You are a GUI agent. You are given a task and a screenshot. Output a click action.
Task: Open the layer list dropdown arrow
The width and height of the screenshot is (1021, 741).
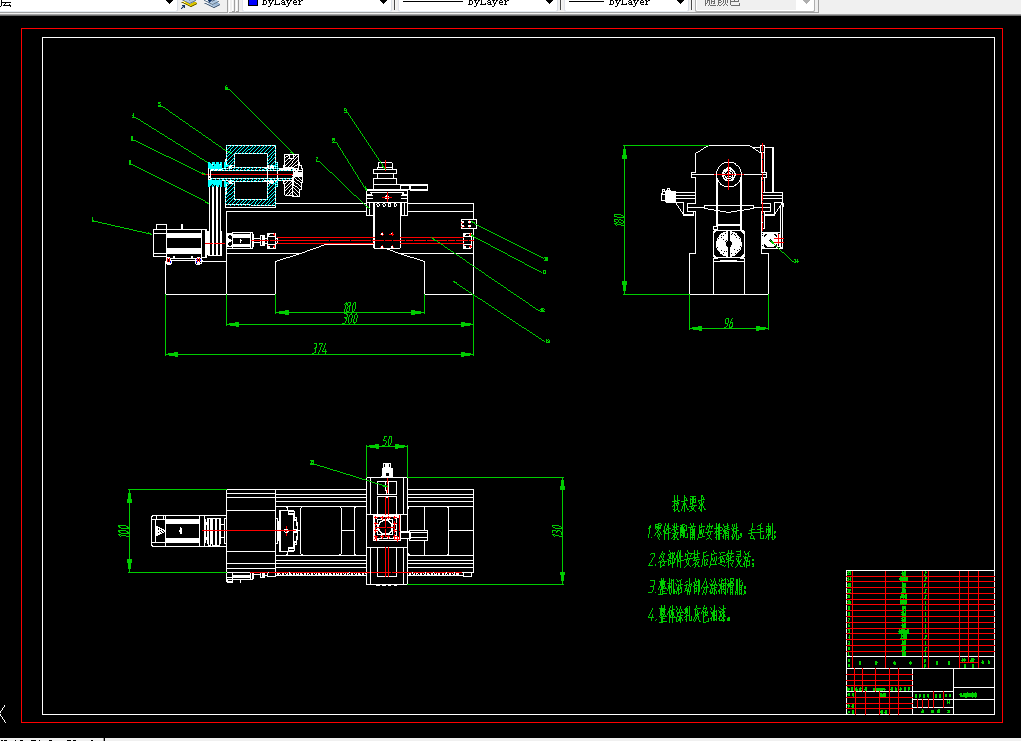click(169, 3)
